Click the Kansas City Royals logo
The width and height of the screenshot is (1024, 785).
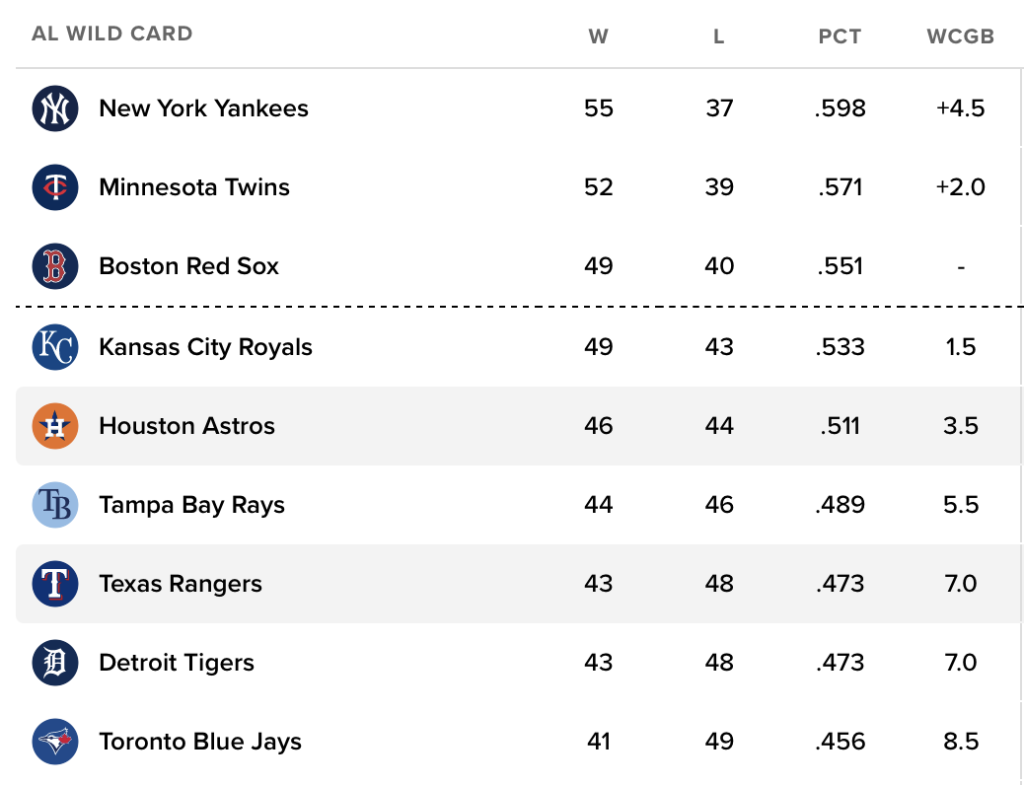tap(55, 347)
